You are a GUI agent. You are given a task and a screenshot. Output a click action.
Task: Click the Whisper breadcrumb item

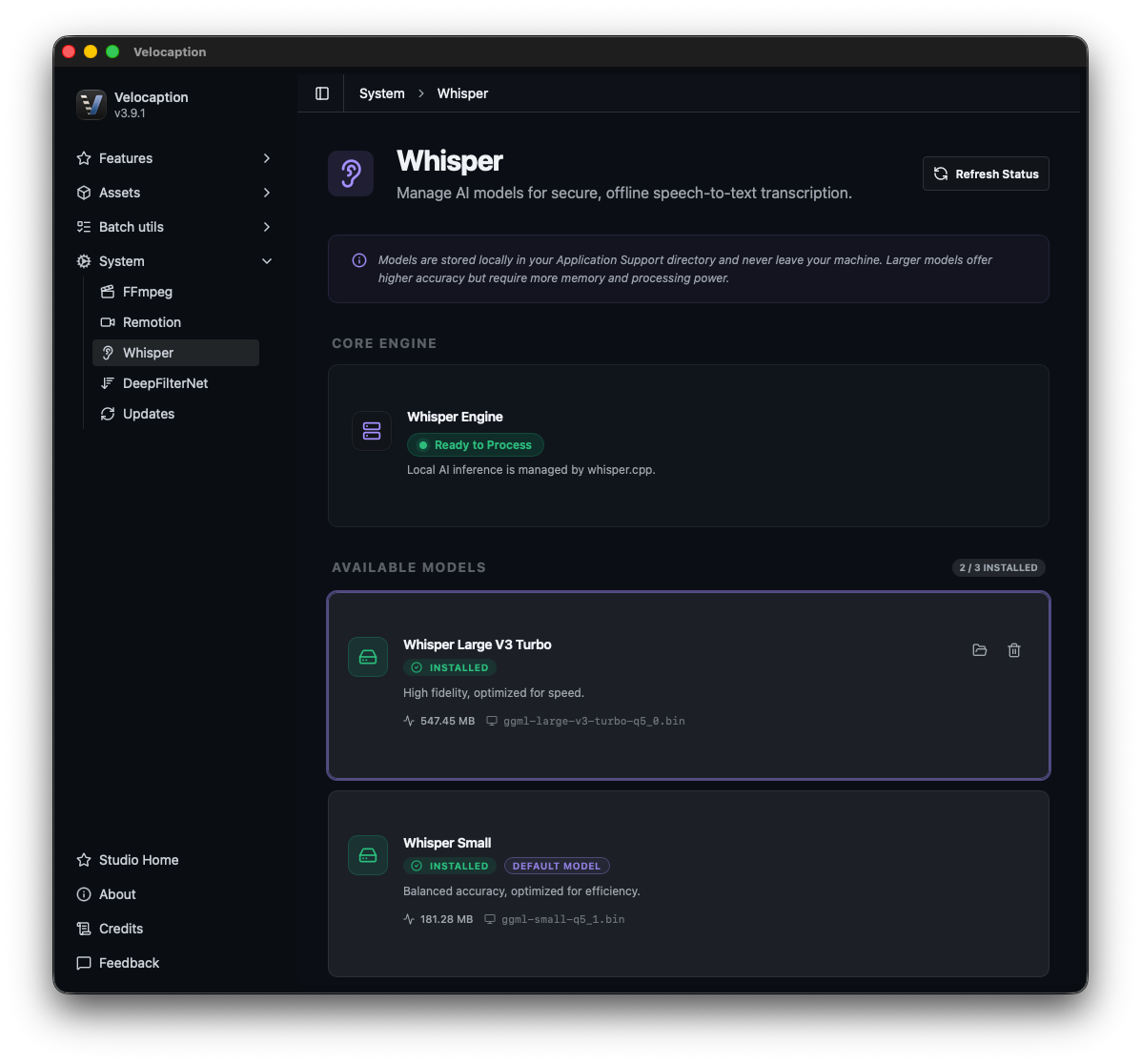[462, 93]
